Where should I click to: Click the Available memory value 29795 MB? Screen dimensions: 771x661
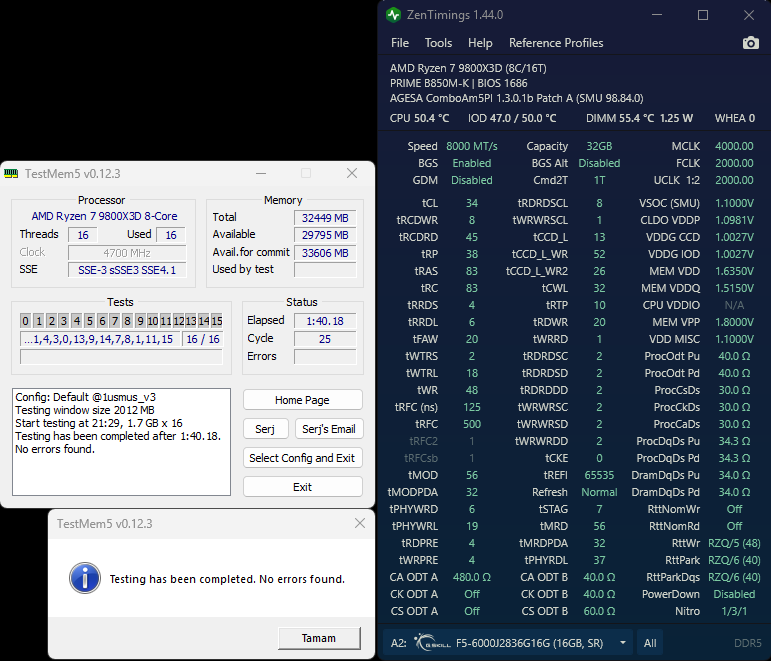pyautogui.click(x=325, y=235)
